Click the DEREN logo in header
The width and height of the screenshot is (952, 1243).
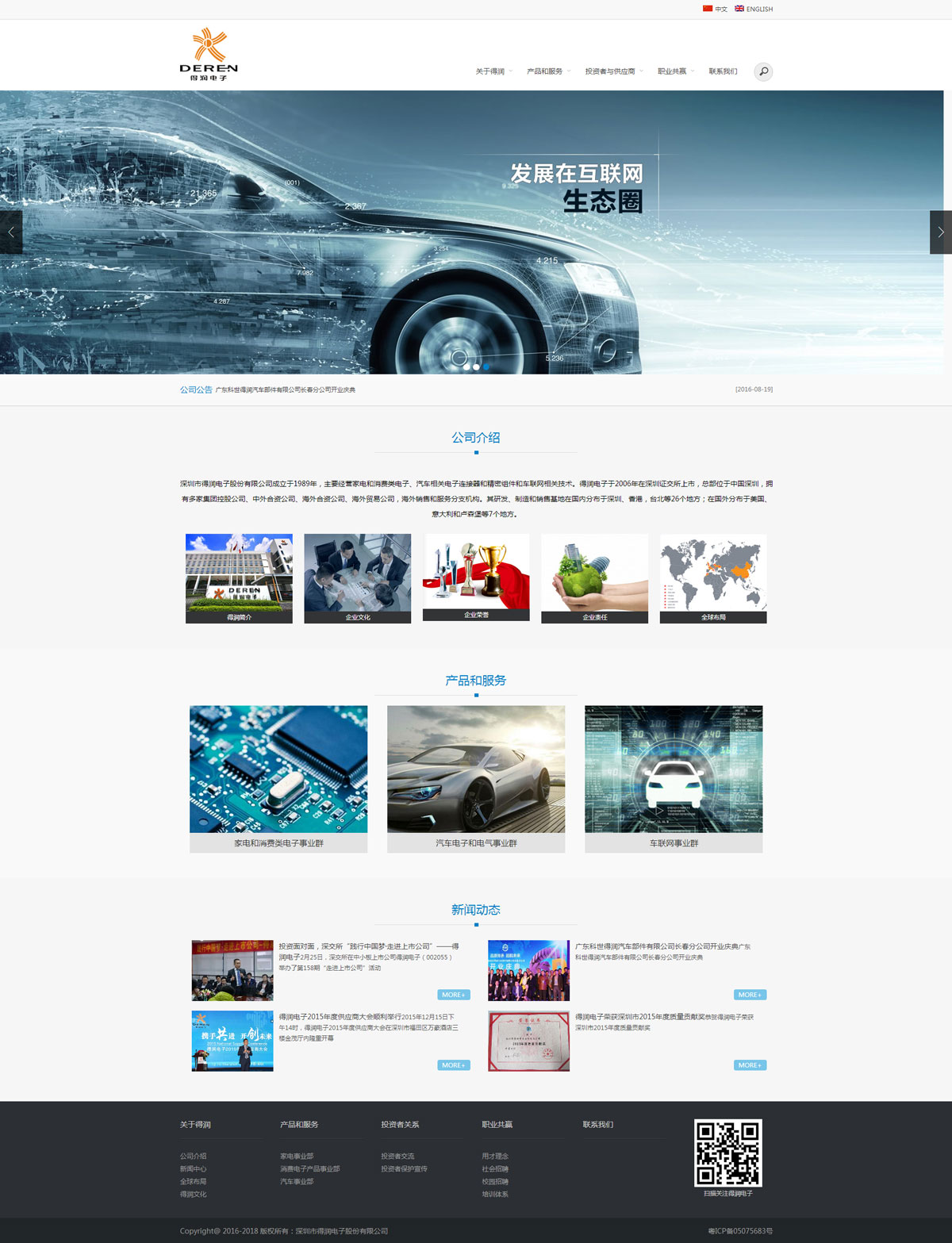(x=209, y=55)
